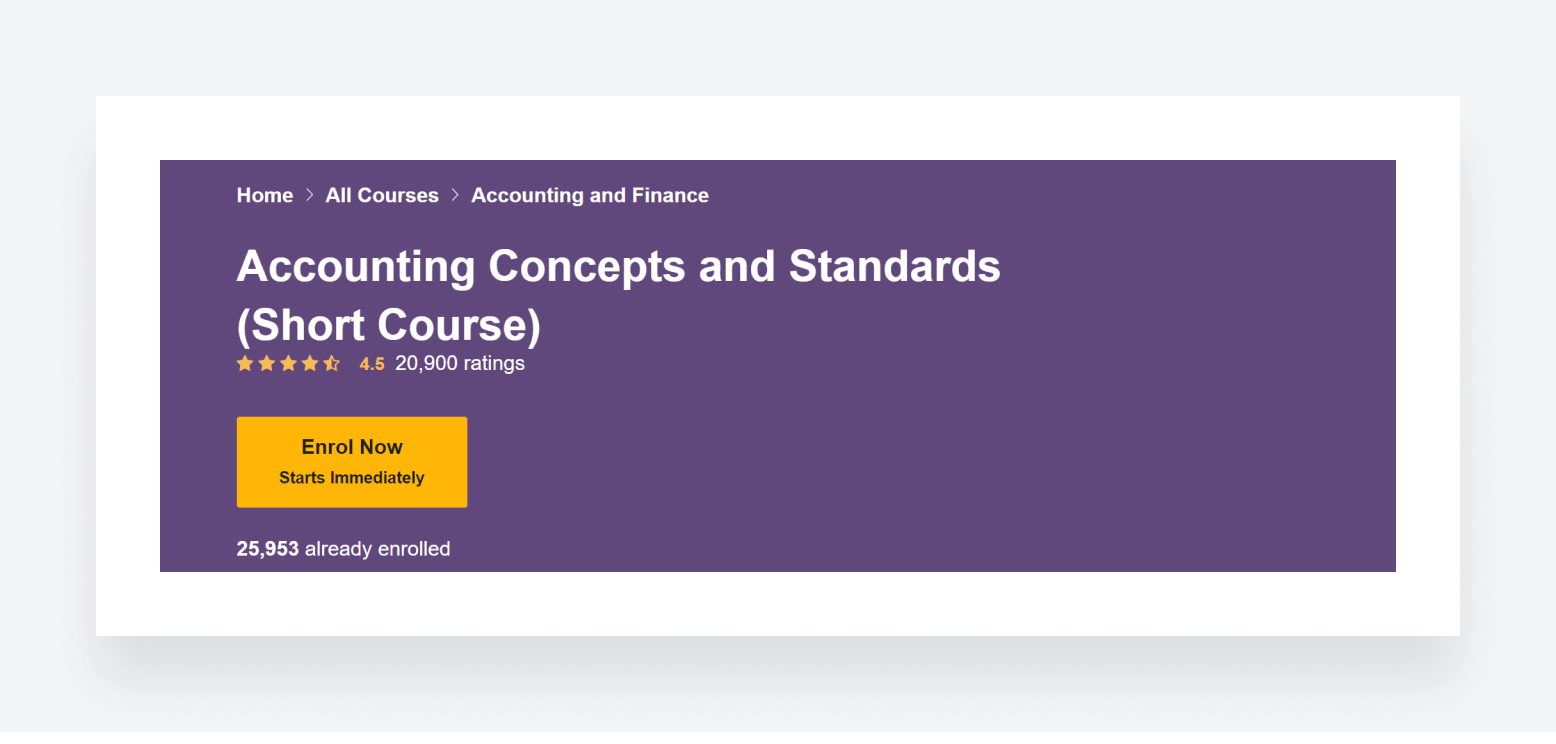Viewport: 1556px width, 744px height.
Task: Click the chevron before Accounting and Finance
Action: pos(455,195)
